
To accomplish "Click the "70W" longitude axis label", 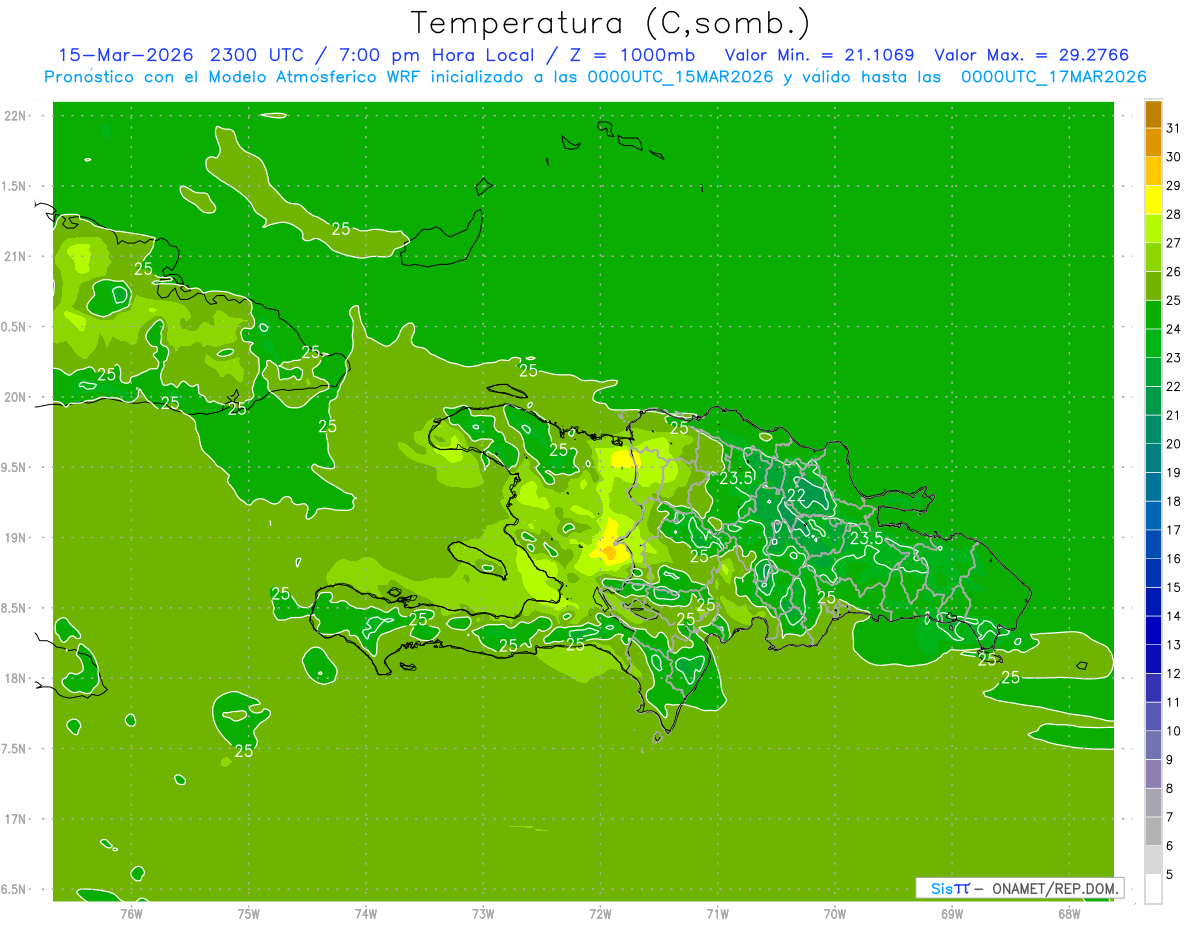I will pyautogui.click(x=835, y=913).
